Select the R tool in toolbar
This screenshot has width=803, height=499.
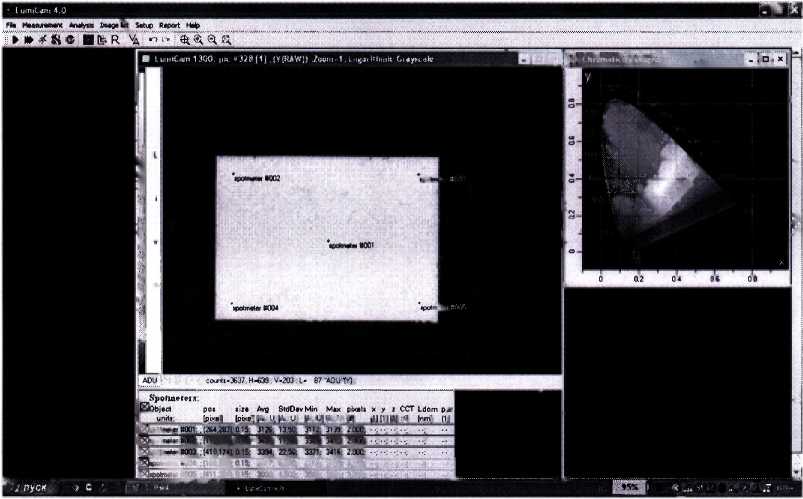pos(116,40)
